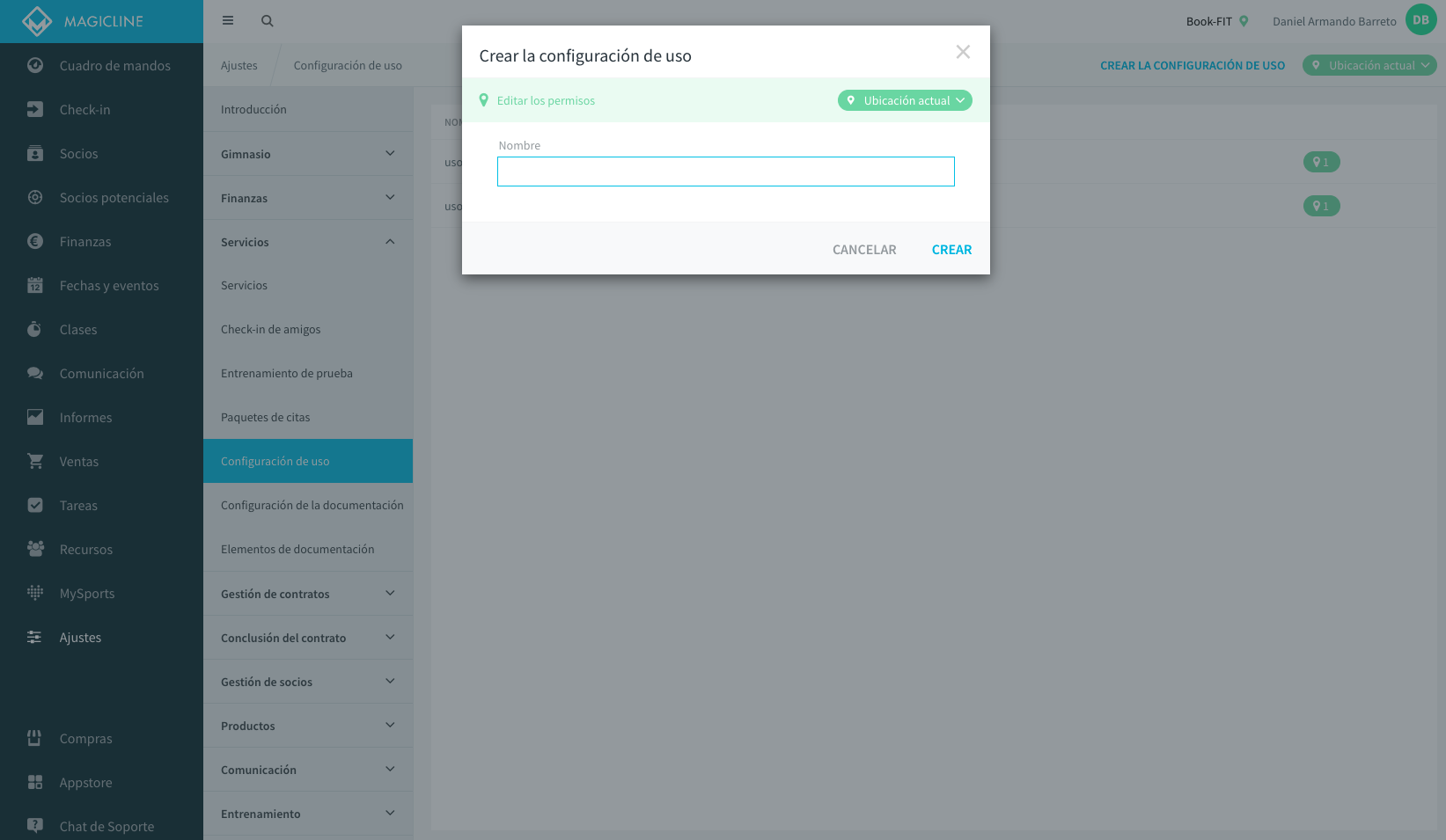Open Cuadro de mandos dashboard icon
The image size is (1446, 840).
coord(35,65)
